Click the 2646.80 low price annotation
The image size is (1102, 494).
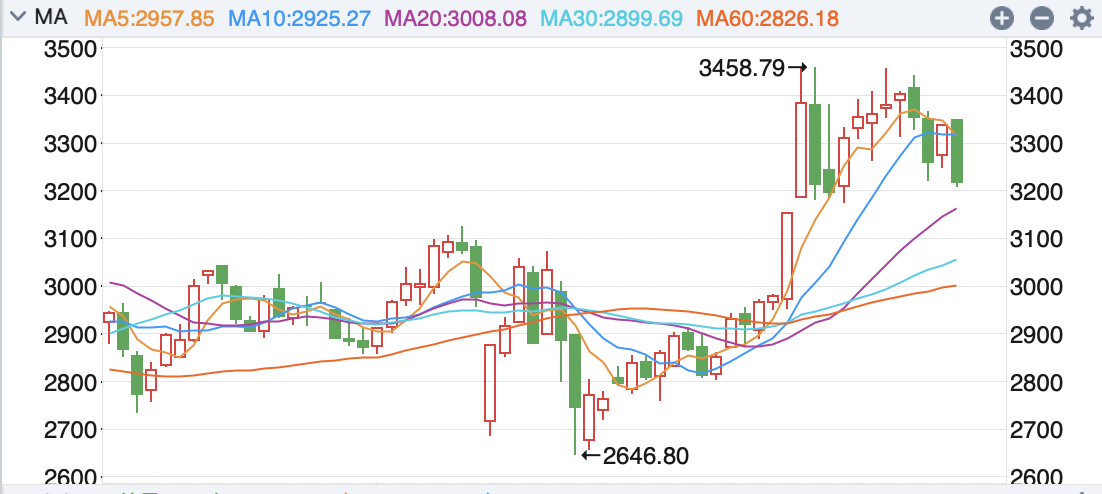(x=645, y=456)
